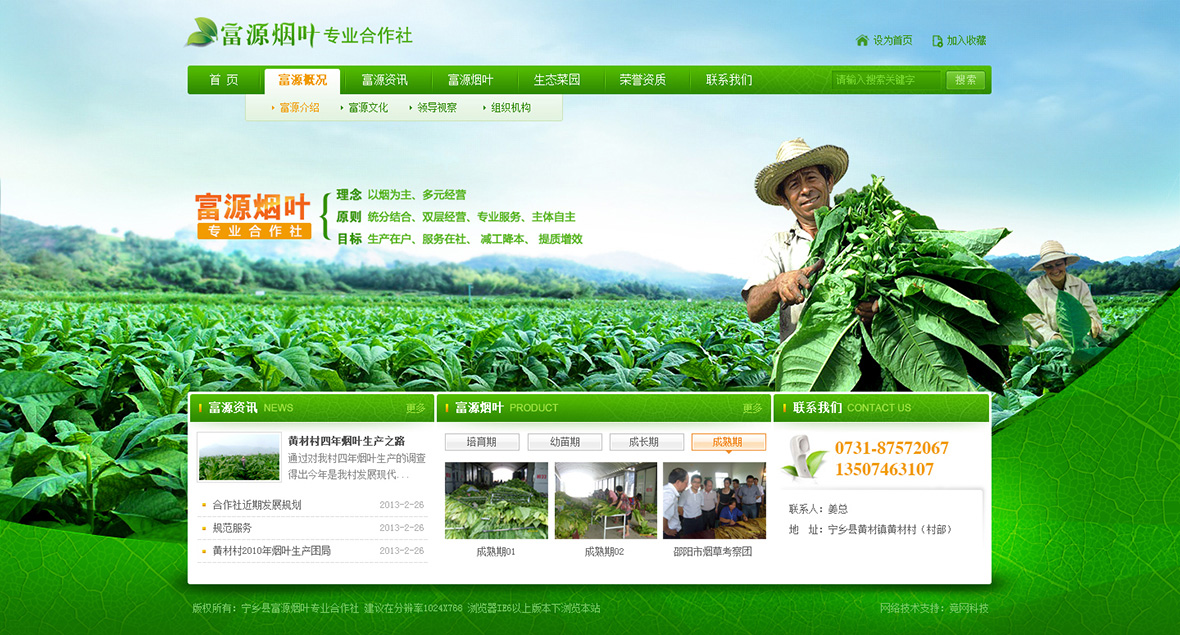Click the 竞网科技 tech support footer text
The width and height of the screenshot is (1180, 635).
pyautogui.click(x=934, y=608)
